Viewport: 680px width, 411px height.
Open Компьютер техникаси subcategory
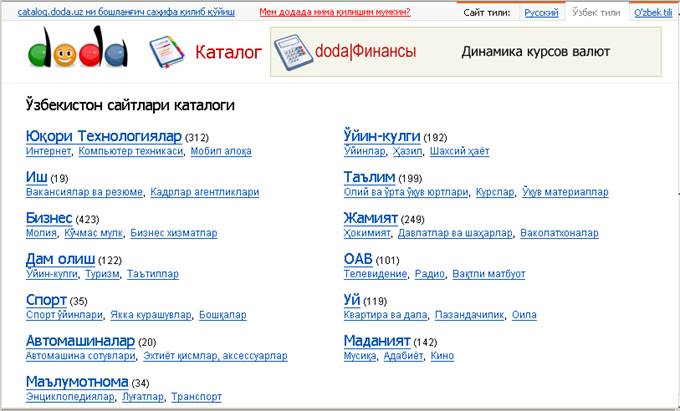pos(131,151)
